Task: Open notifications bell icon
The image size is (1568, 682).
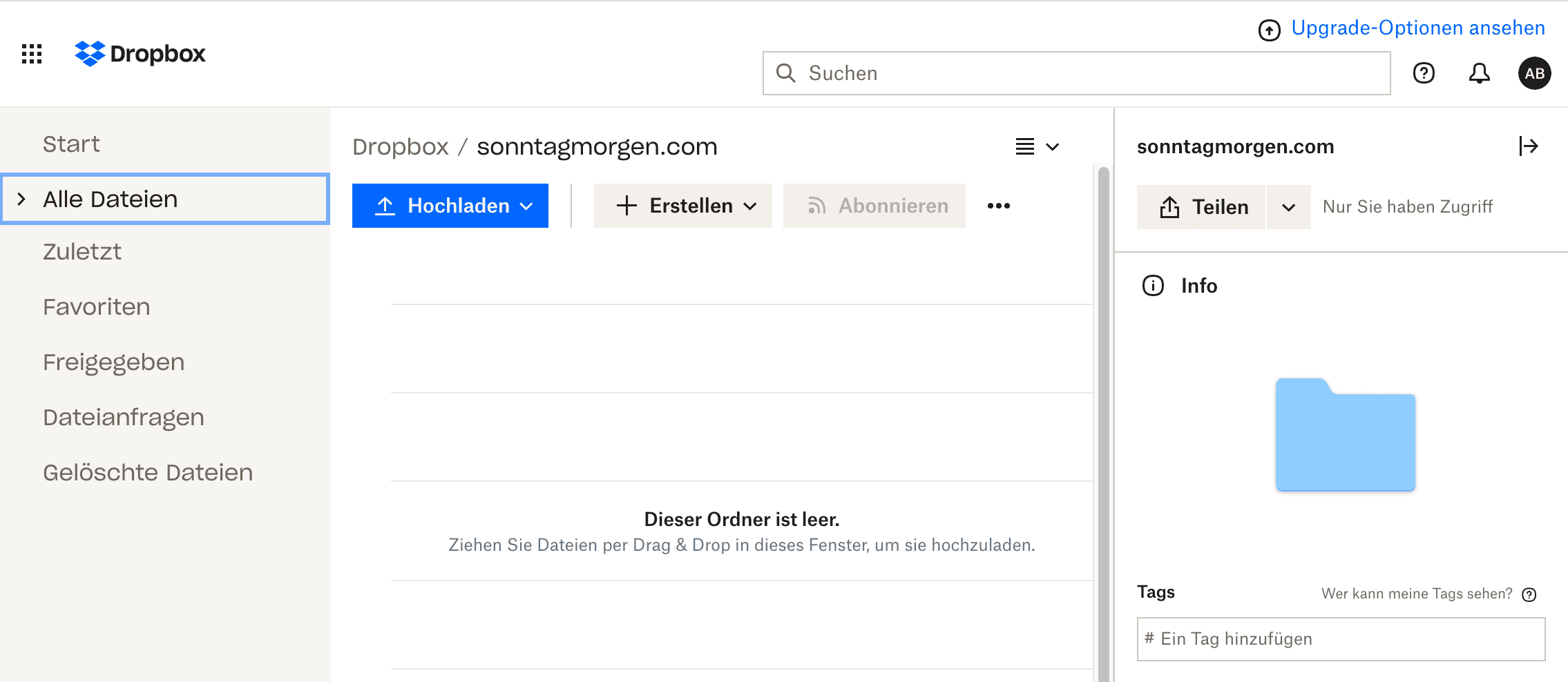Action: 1479,73
